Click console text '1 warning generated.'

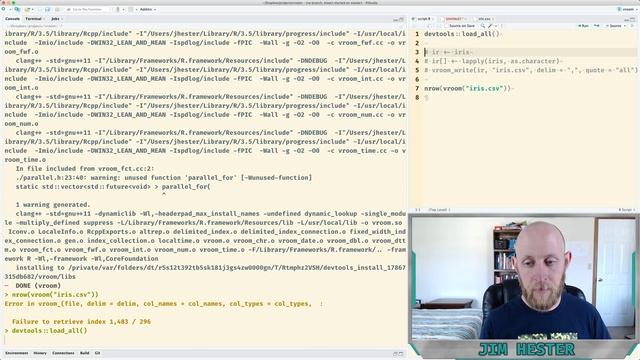[x=53, y=204]
